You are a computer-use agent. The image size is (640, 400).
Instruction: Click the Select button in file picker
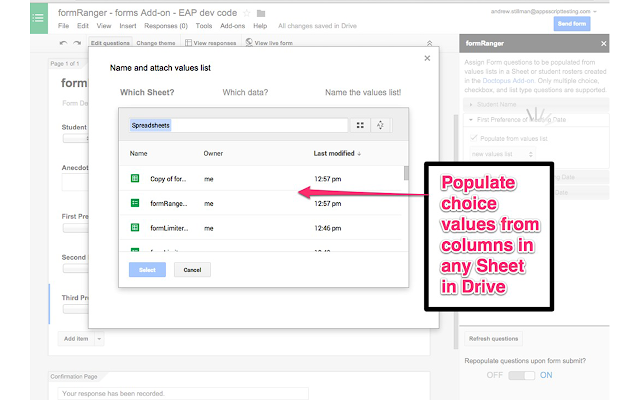[x=147, y=270]
